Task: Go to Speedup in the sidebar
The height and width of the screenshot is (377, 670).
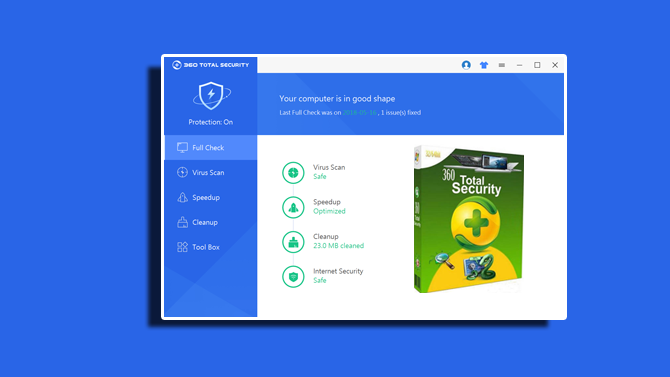Action: 211,197
